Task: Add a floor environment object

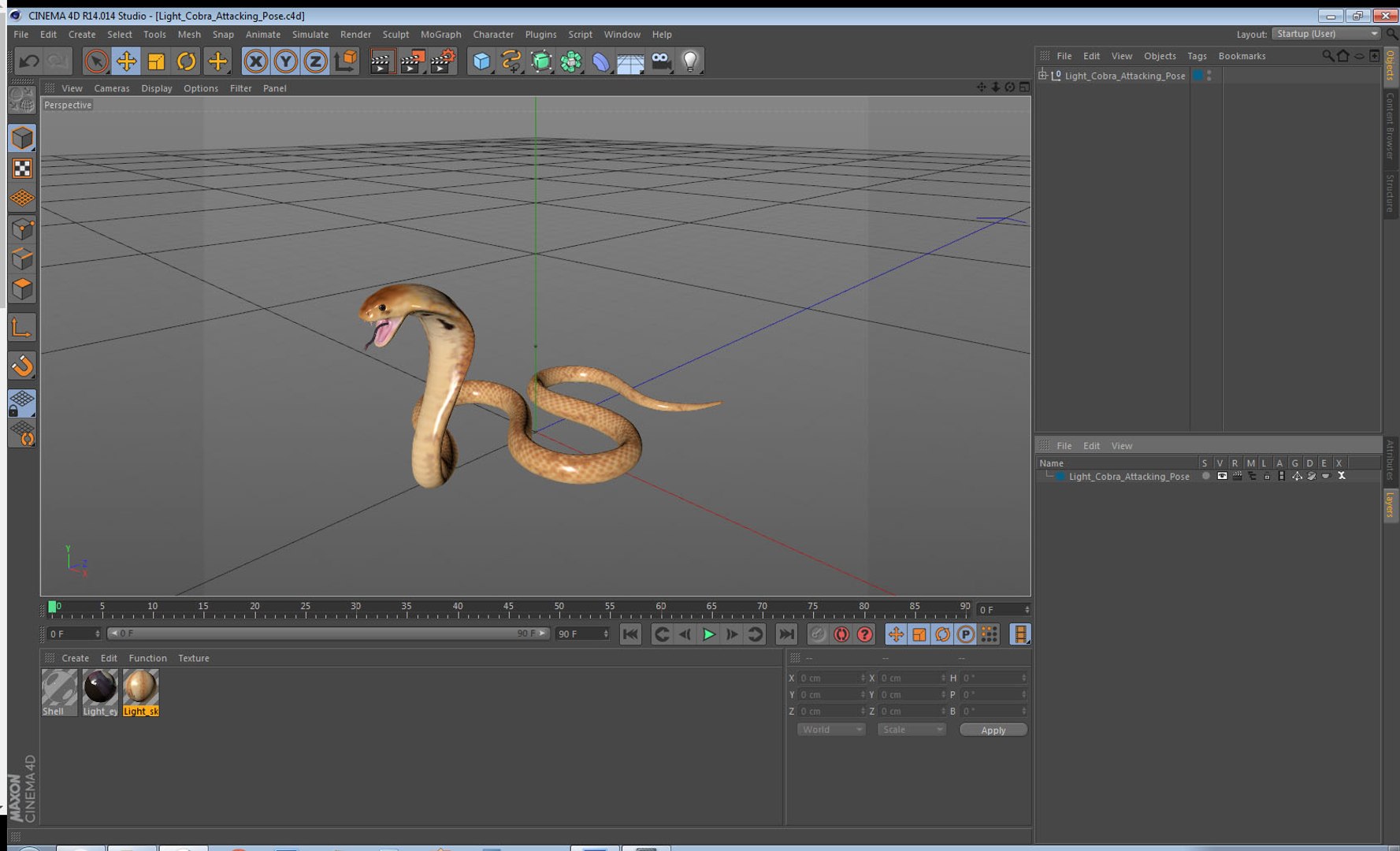Action: point(630,61)
